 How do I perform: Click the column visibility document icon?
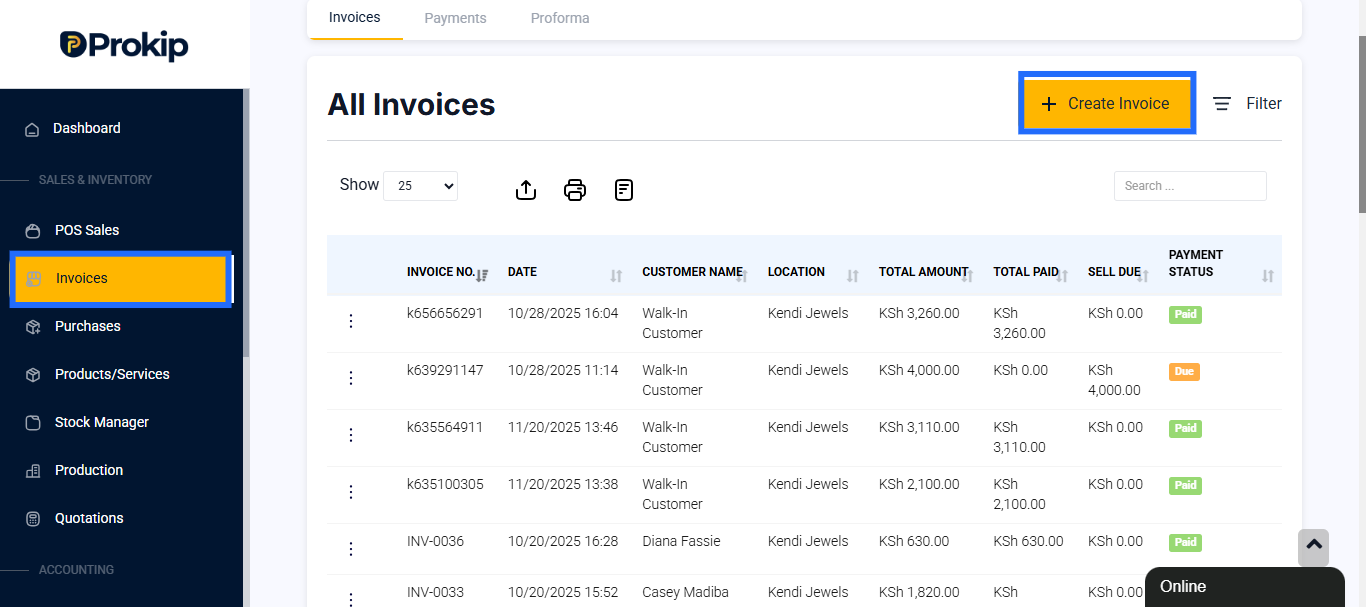(x=624, y=189)
